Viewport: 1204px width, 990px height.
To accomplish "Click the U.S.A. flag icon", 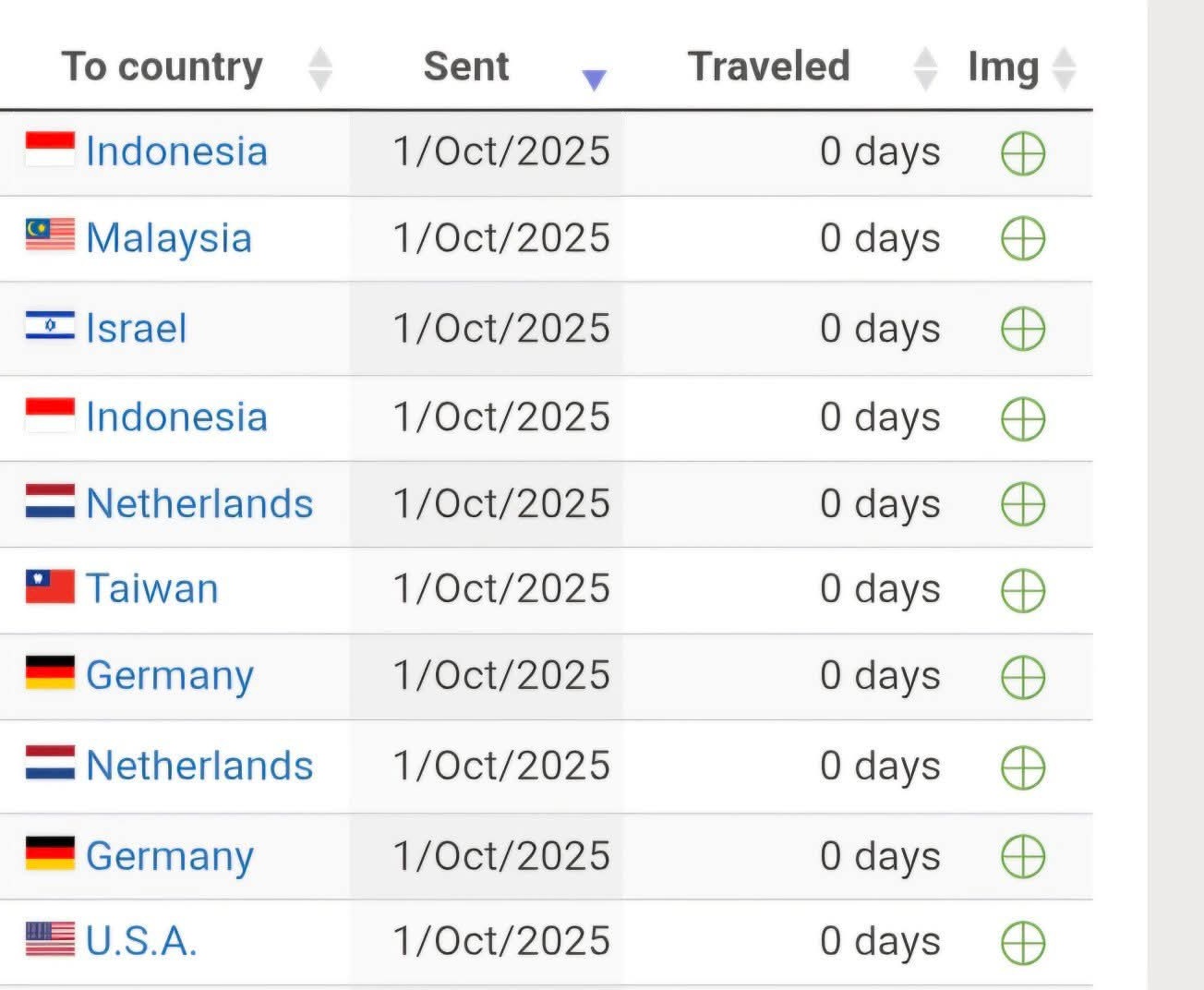I will 50,939.
